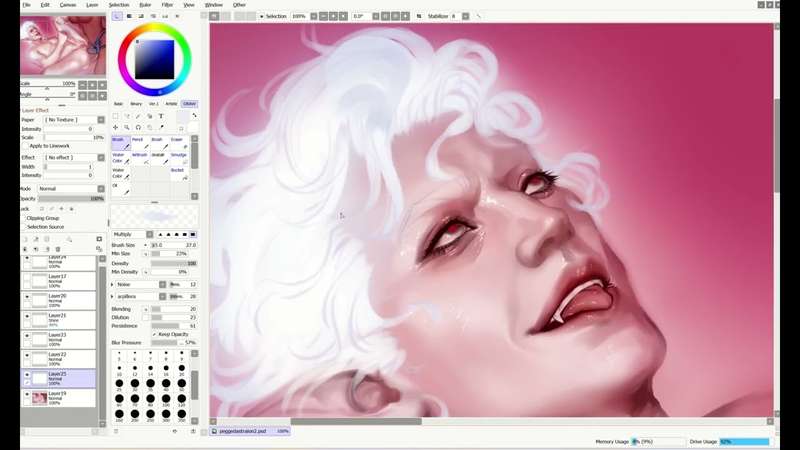Select the rectangular selection tool
This screenshot has width=800, height=450.
coord(115,116)
